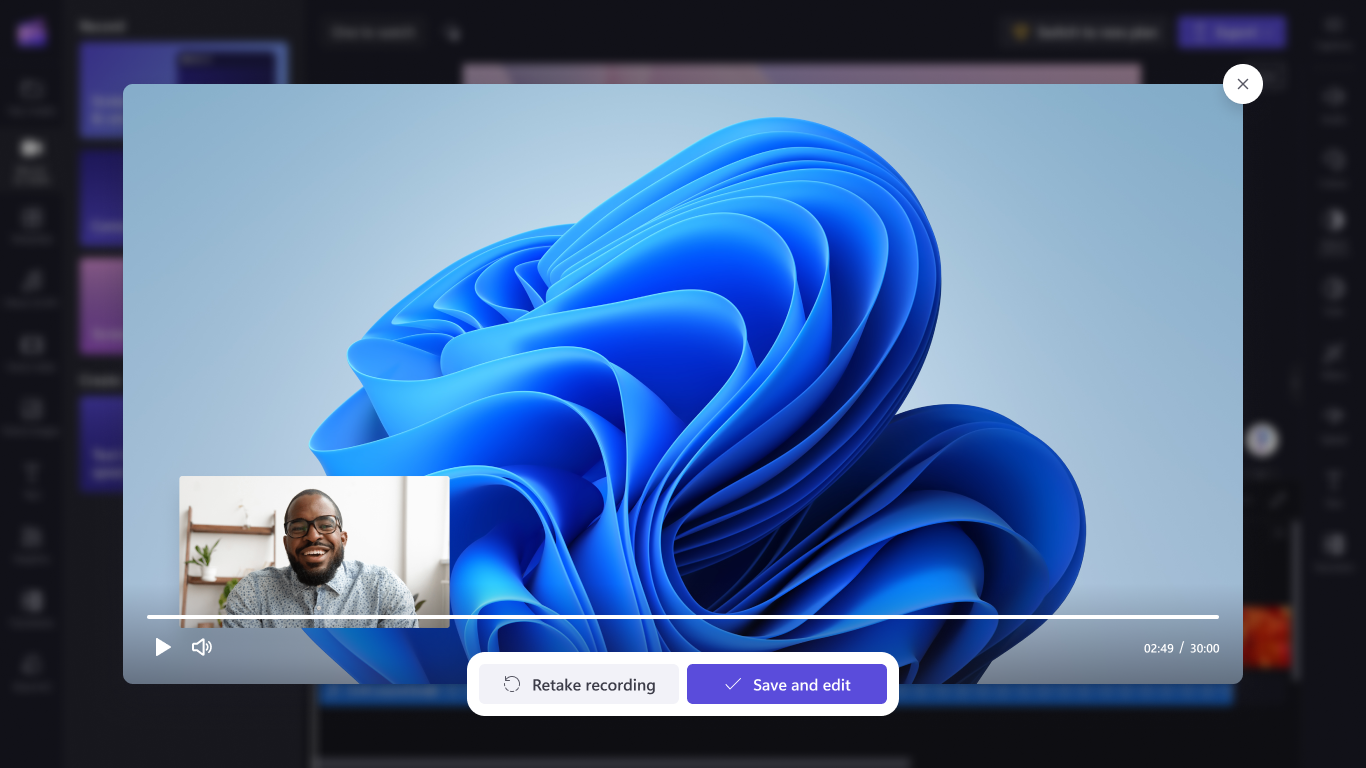Click the 02:49 / 30:00 time readout
The width and height of the screenshot is (1366, 768).
[x=1182, y=648]
